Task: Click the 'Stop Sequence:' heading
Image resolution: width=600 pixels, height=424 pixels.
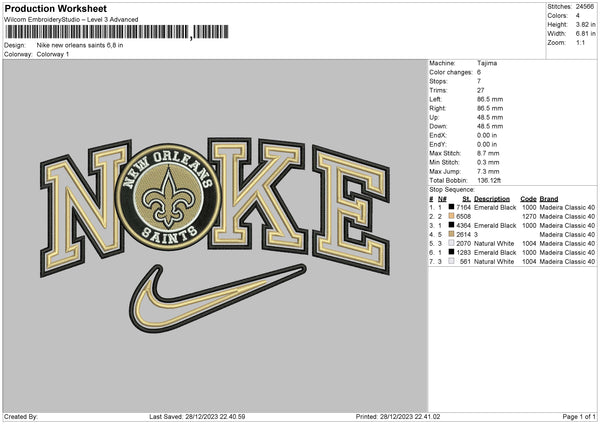Action: point(452,190)
